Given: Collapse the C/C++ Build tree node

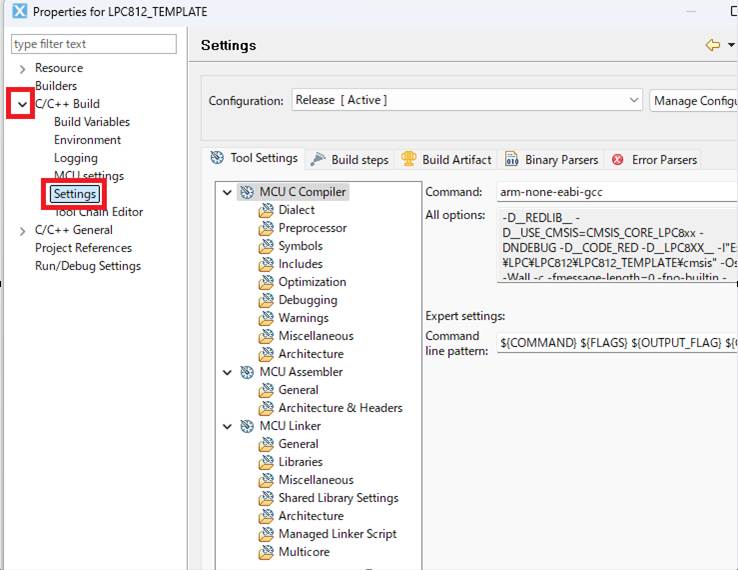Looking at the screenshot, I should pos(22,104).
